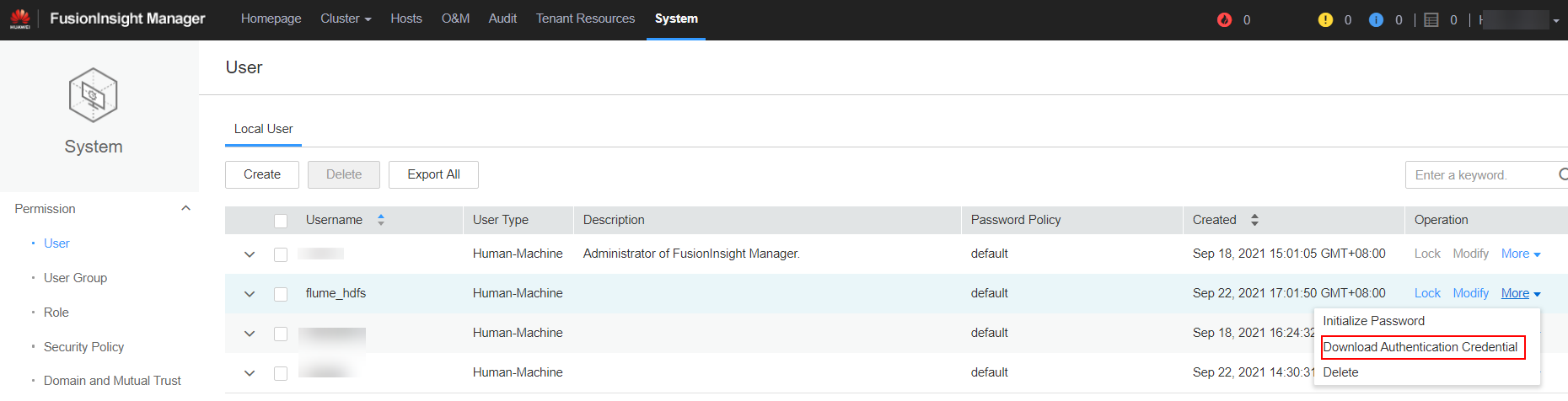Viewport: 1568px width, 401px height.
Task: Click the Create button
Action: [x=262, y=174]
